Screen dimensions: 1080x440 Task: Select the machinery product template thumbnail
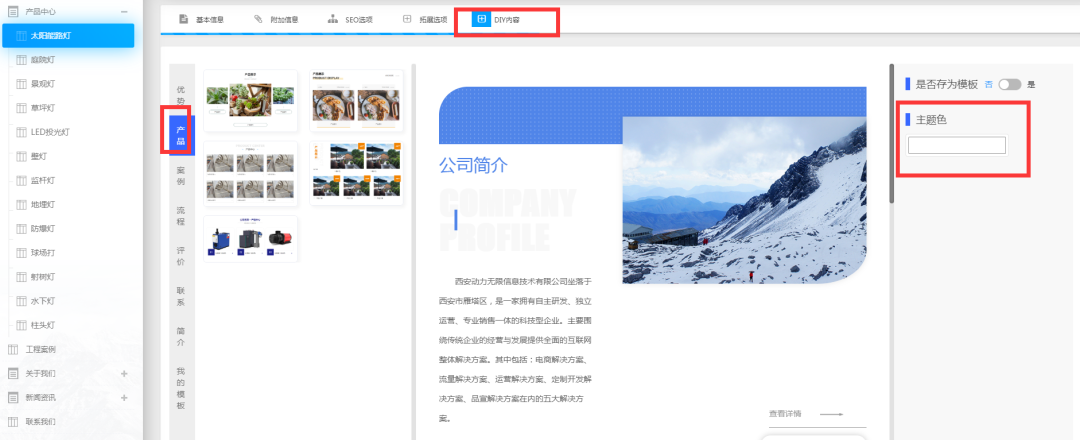coord(250,240)
